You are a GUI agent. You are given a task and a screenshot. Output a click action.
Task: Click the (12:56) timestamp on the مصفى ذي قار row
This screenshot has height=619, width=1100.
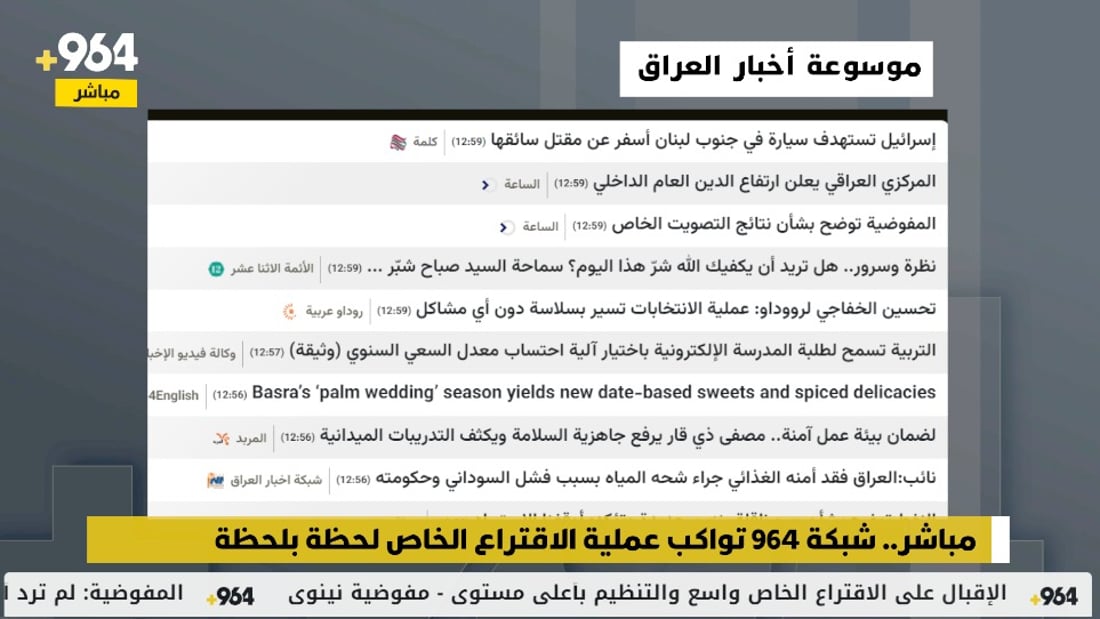click(x=297, y=437)
